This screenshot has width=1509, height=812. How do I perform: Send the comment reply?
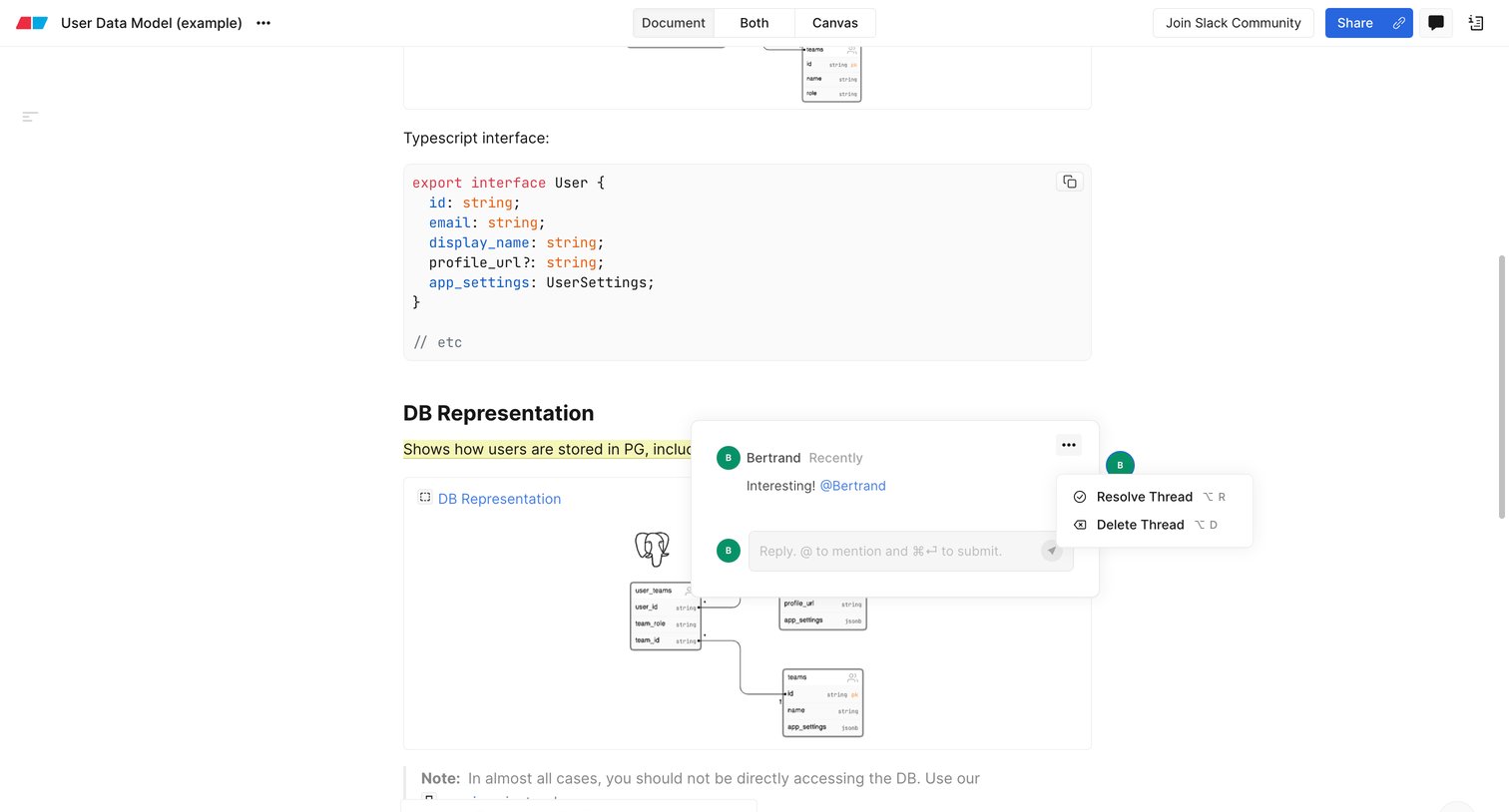1052,551
